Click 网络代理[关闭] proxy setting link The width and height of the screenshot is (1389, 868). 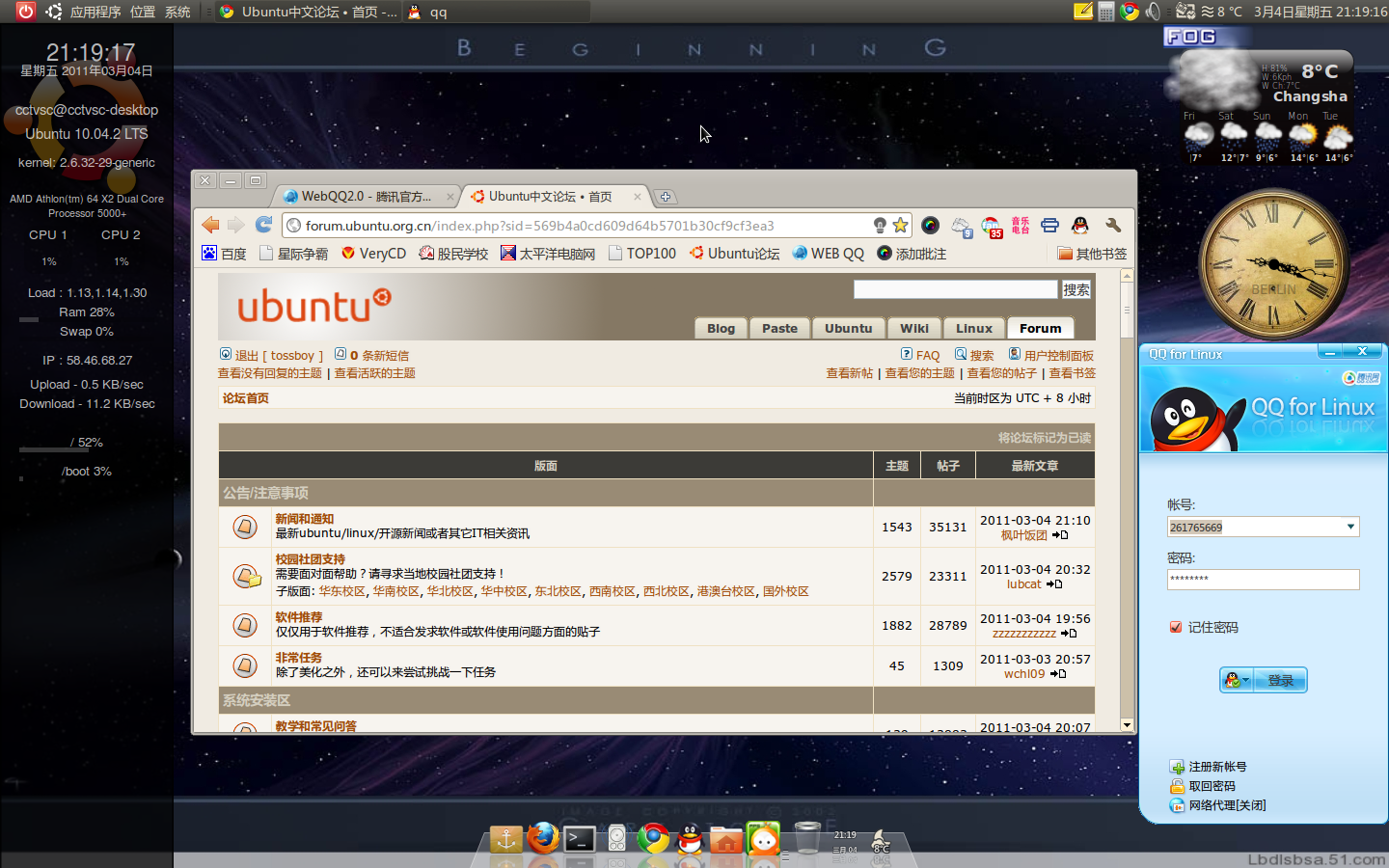1227,805
